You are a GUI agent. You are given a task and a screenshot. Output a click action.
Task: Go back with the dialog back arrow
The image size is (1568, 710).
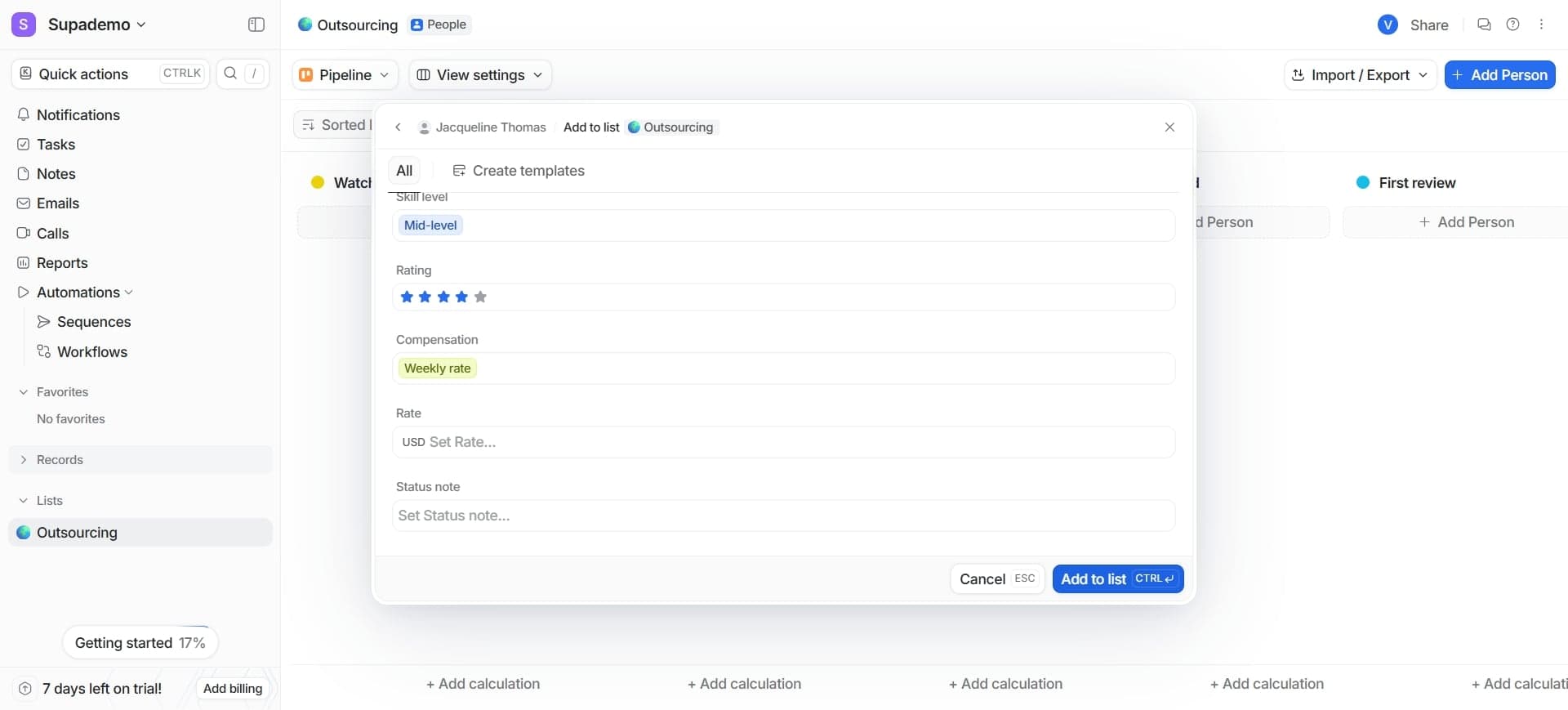tap(398, 127)
